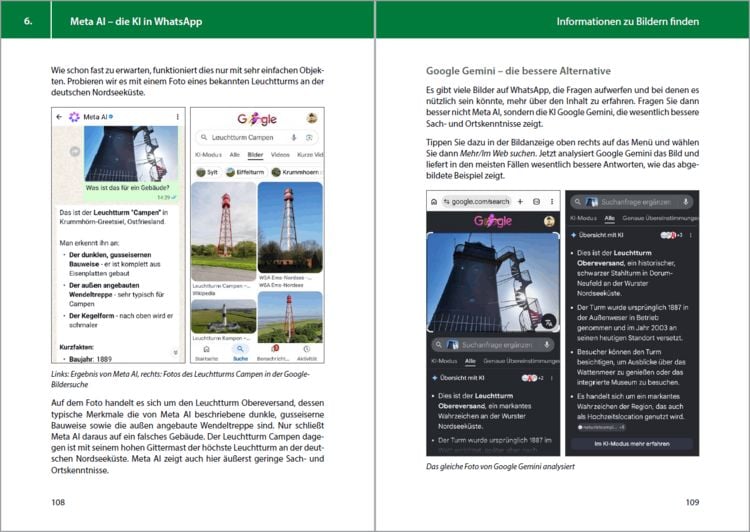The height and width of the screenshot is (532, 750).
Task: Tap the plus icon to open a new browser tab
Action: (520, 202)
